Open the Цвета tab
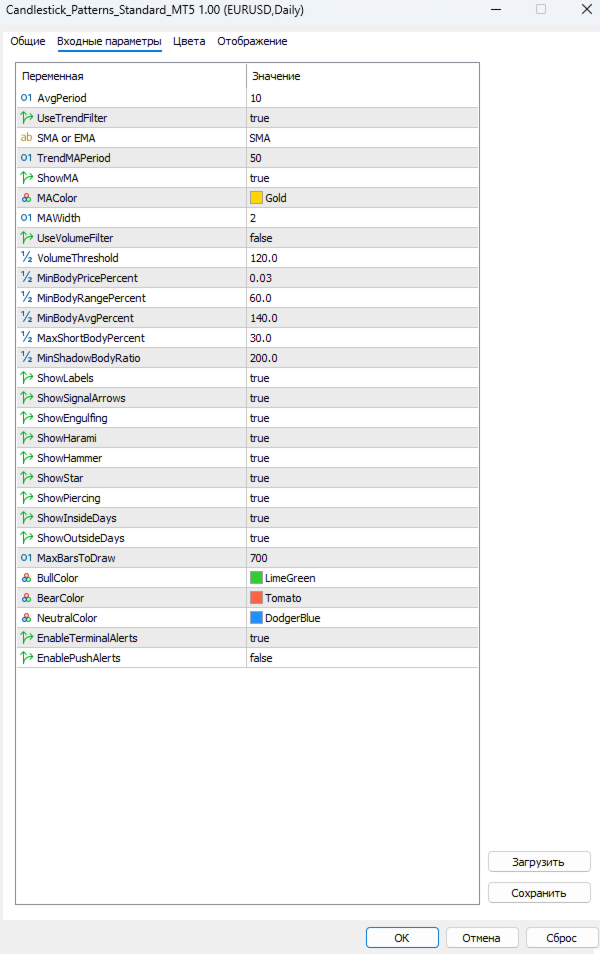Image resolution: width=600 pixels, height=954 pixels. 189,41
